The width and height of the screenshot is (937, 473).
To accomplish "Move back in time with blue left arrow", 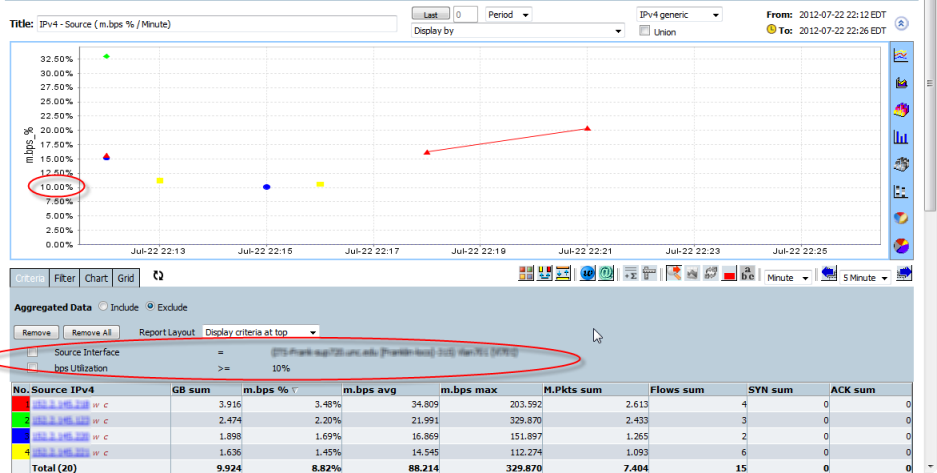I will pos(828,274).
